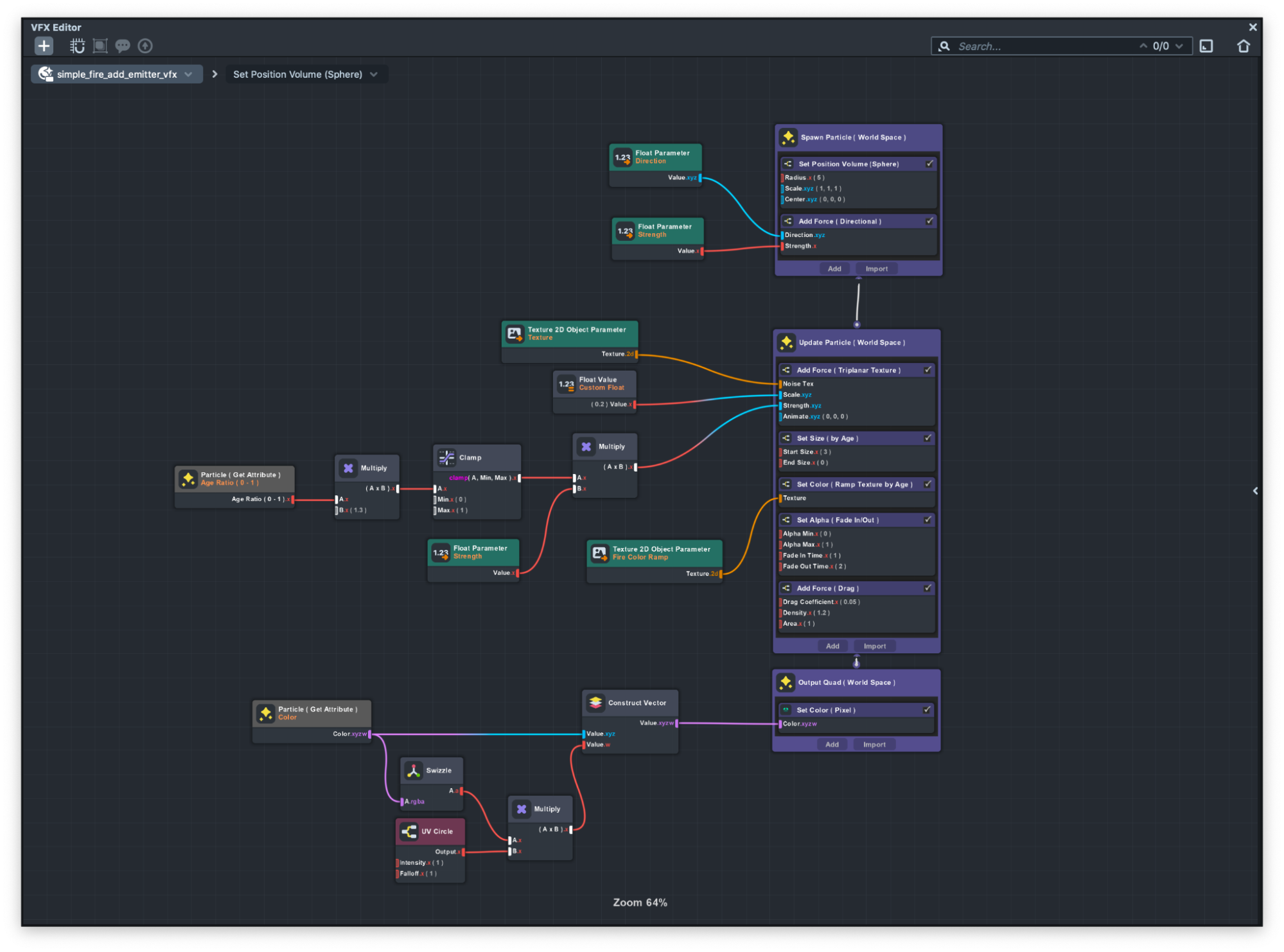Click Add in Spawn Particle block
Screen dimensions: 1284x952
834,269
